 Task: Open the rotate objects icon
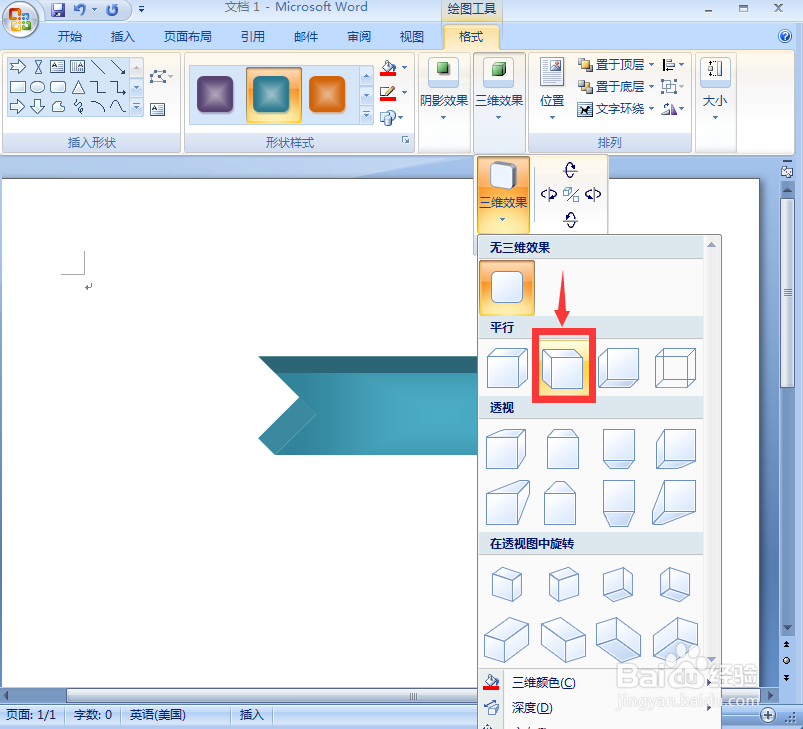coord(672,109)
